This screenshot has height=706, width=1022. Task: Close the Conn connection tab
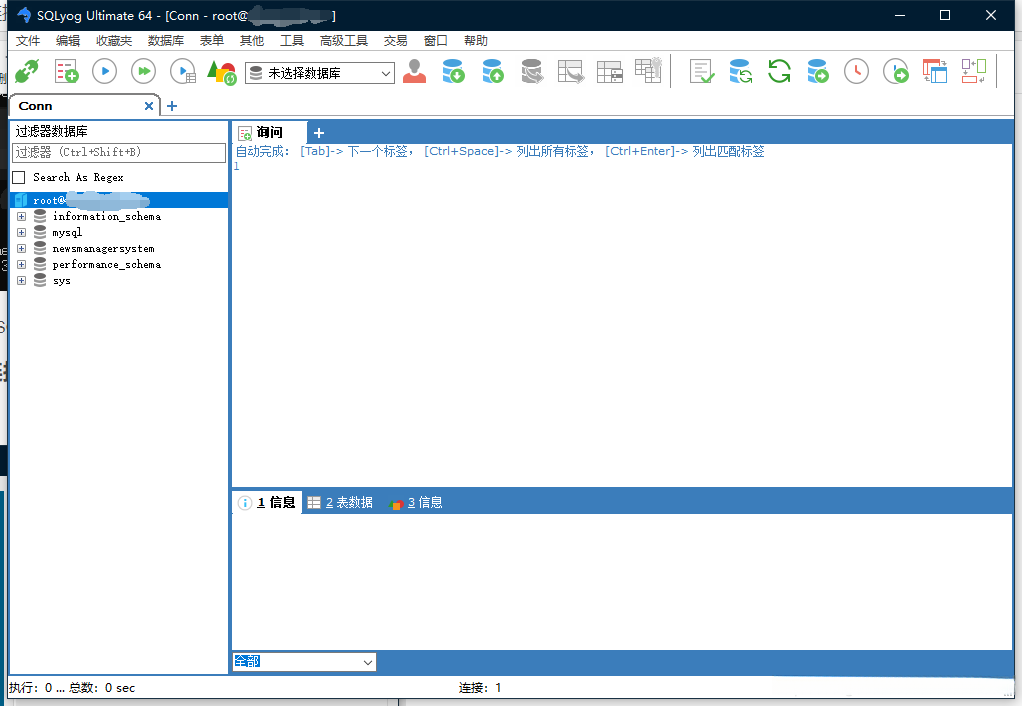[149, 106]
